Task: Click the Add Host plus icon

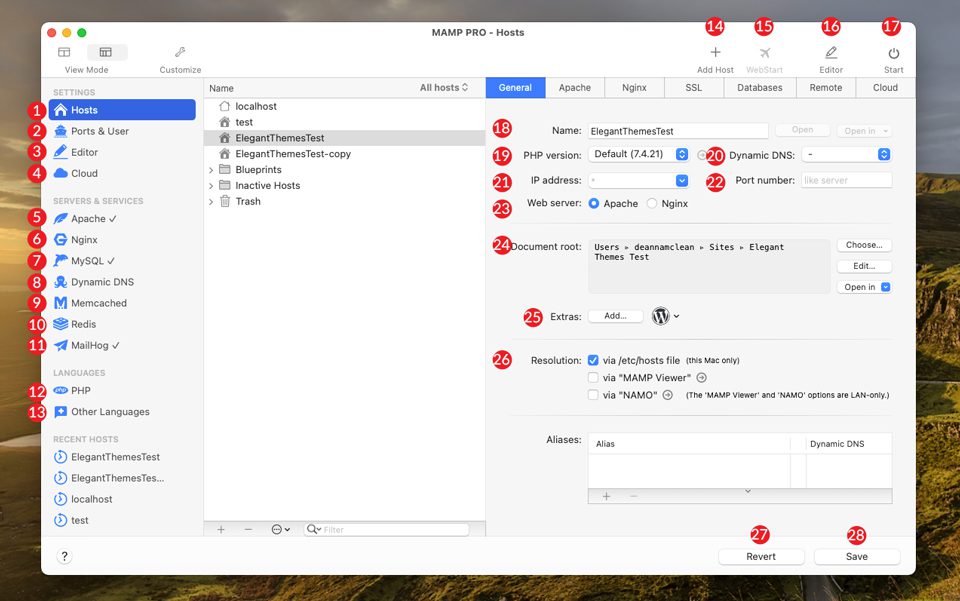Action: pos(715,53)
